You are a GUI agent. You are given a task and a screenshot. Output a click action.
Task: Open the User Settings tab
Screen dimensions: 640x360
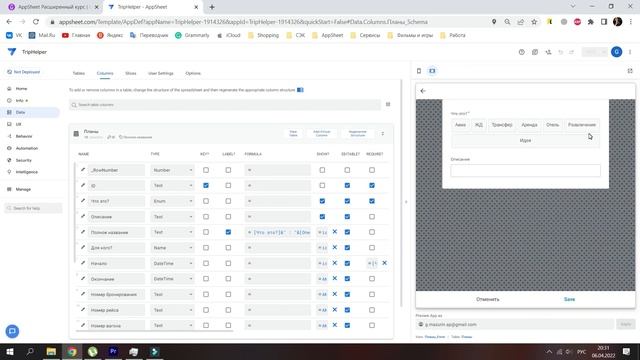pos(161,73)
